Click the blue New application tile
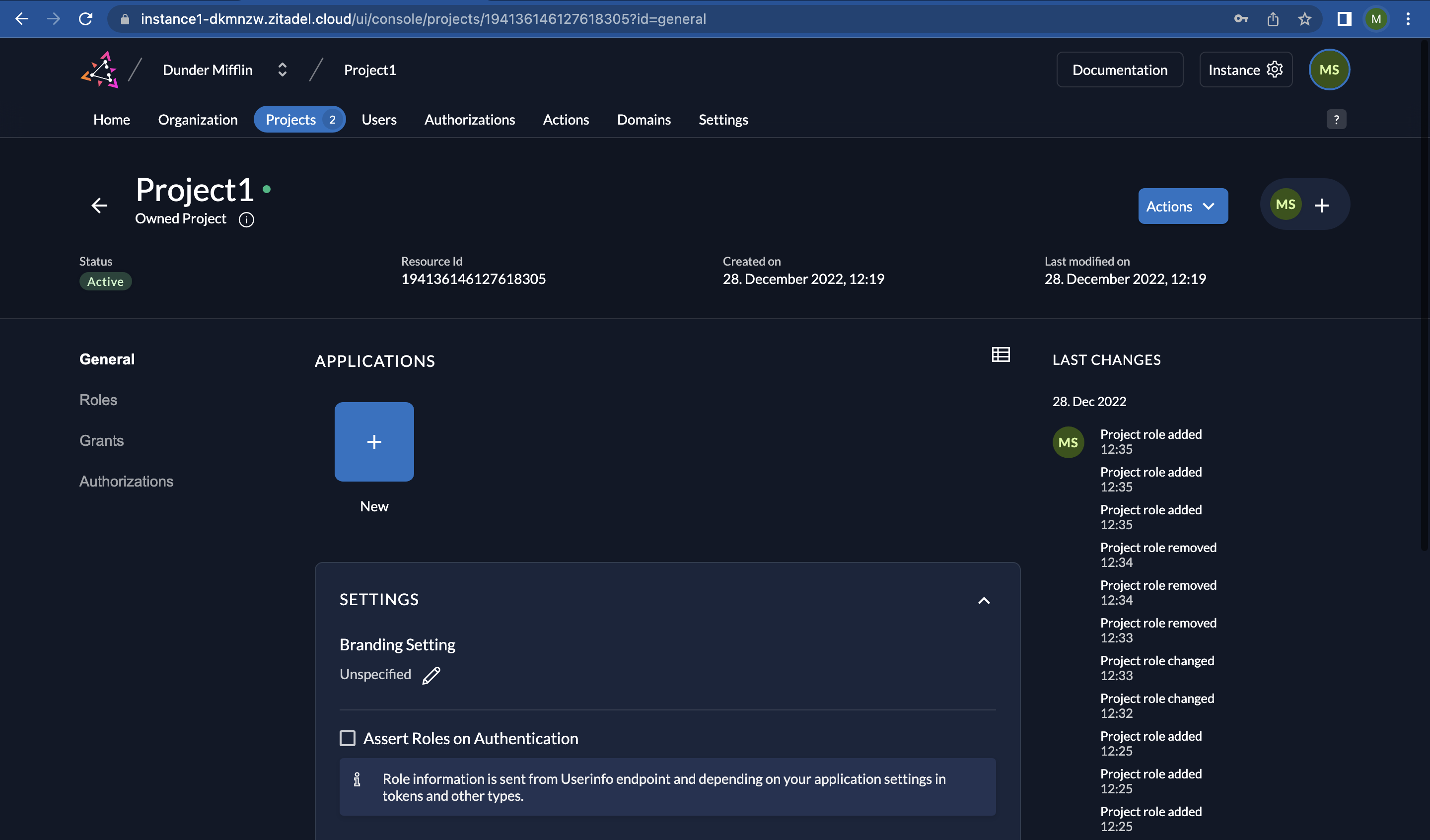 click(x=374, y=441)
